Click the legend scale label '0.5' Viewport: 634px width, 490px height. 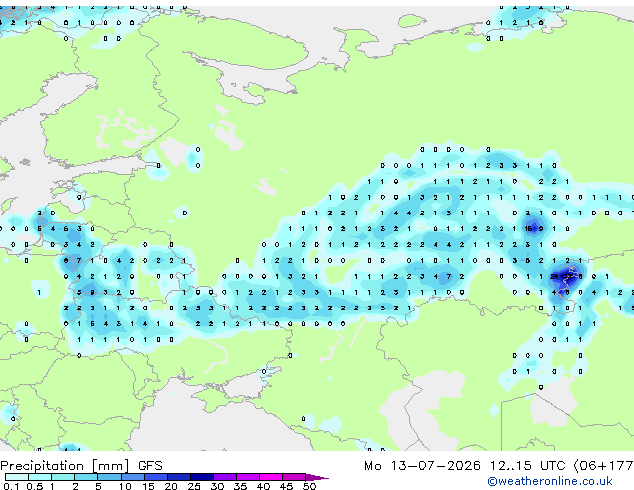tap(35, 486)
